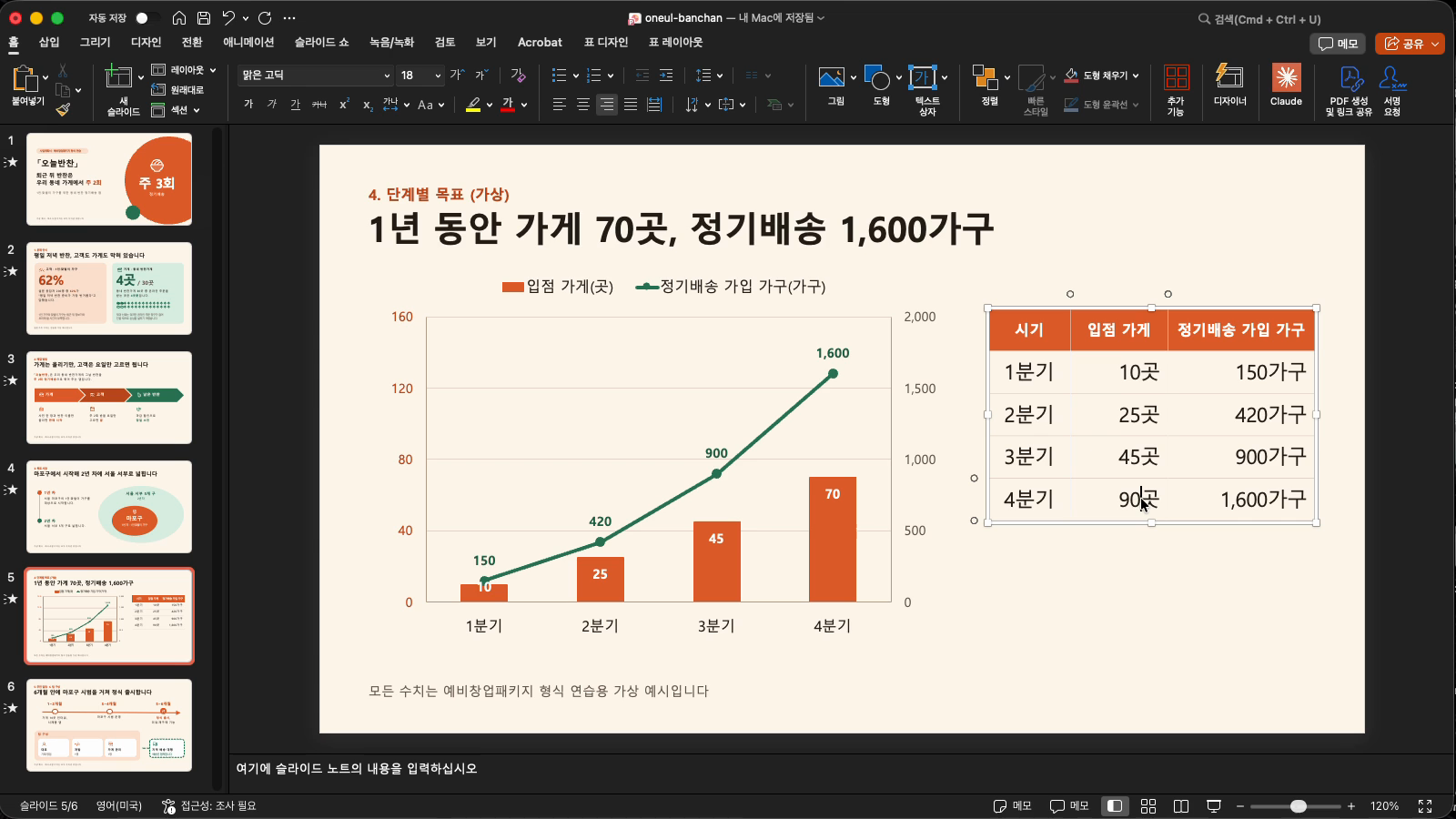Open the 애니메이션 ribbon tab
The image size is (1456, 819).
248,43
